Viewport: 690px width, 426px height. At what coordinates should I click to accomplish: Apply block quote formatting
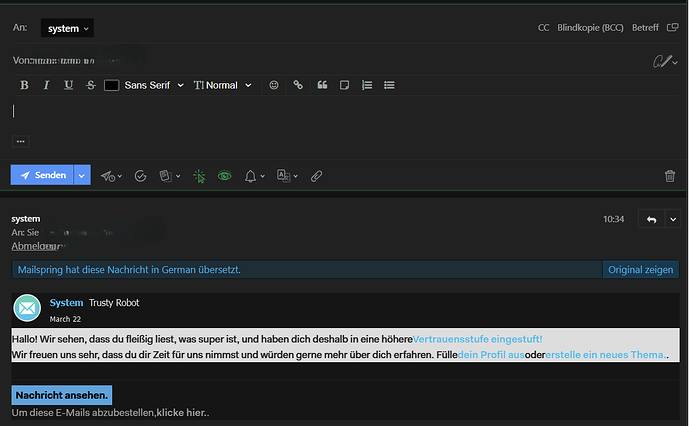[322, 86]
